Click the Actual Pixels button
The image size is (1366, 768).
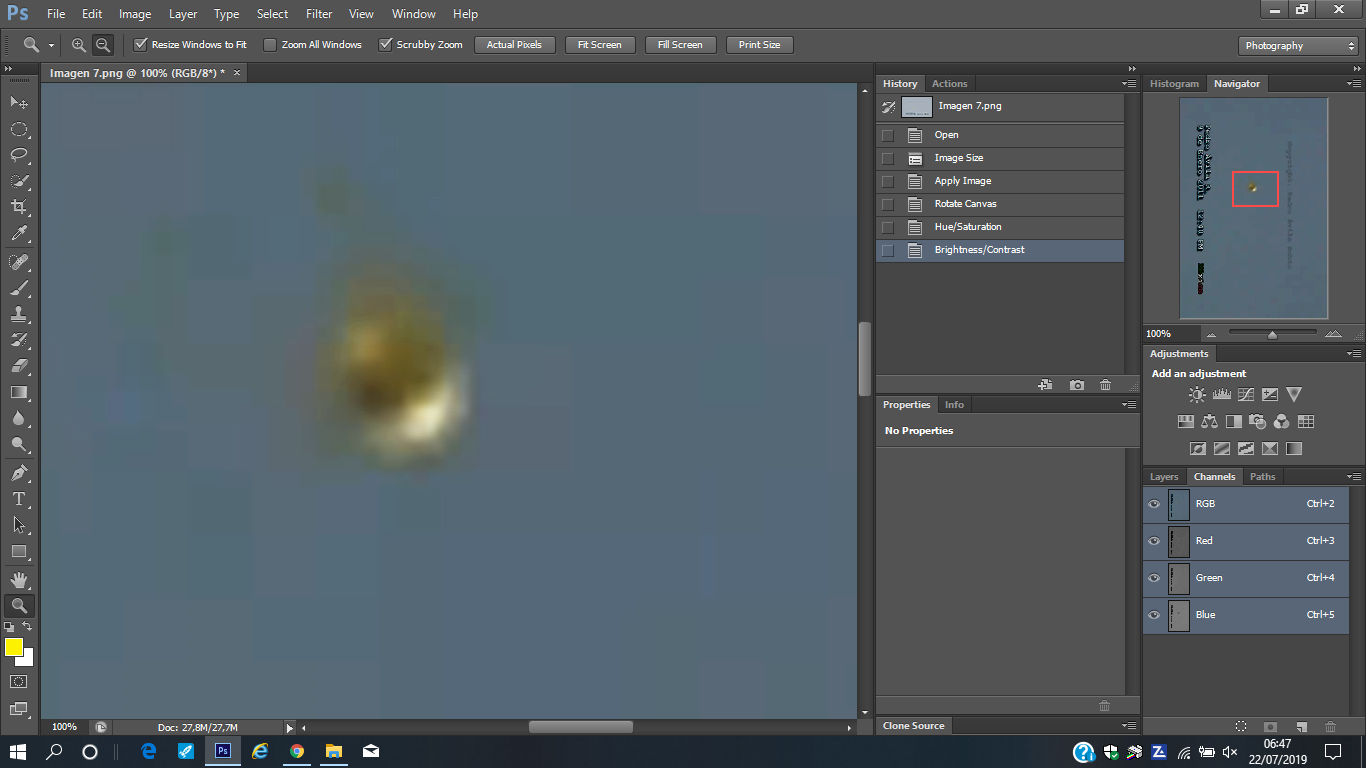click(x=514, y=45)
